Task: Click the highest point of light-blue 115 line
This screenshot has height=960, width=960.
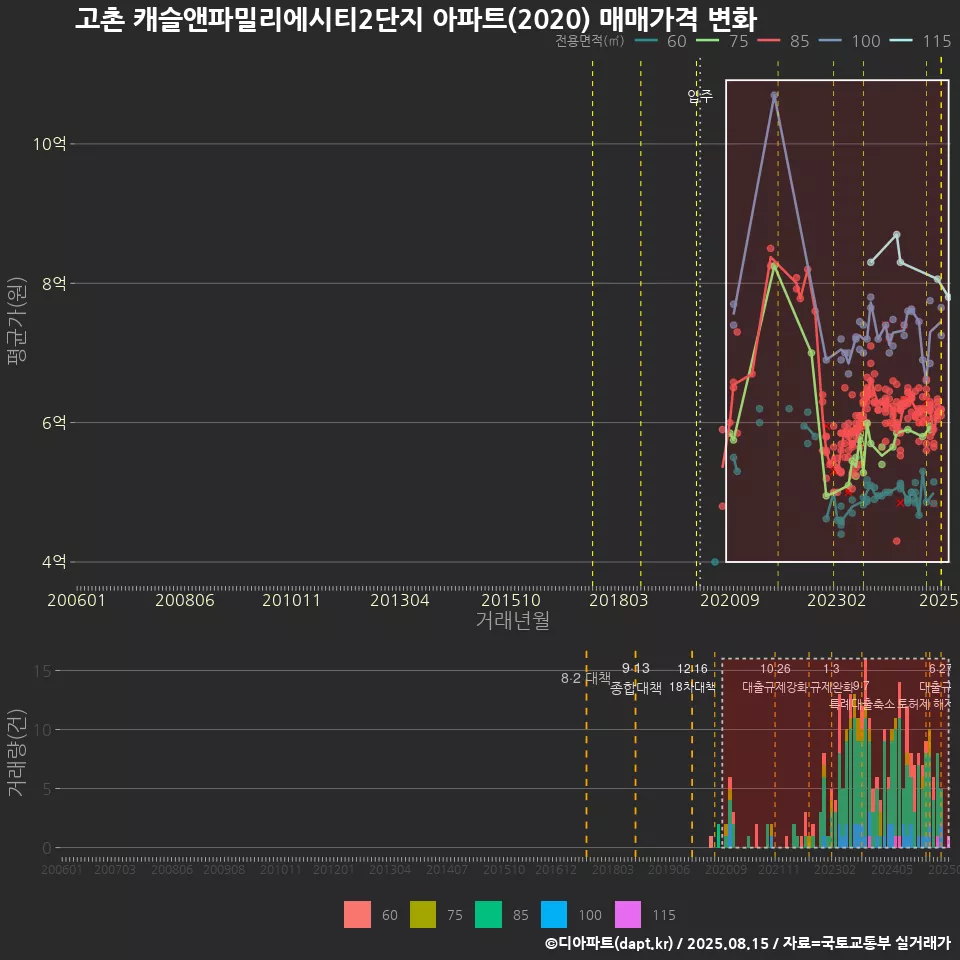Action: 897,234
